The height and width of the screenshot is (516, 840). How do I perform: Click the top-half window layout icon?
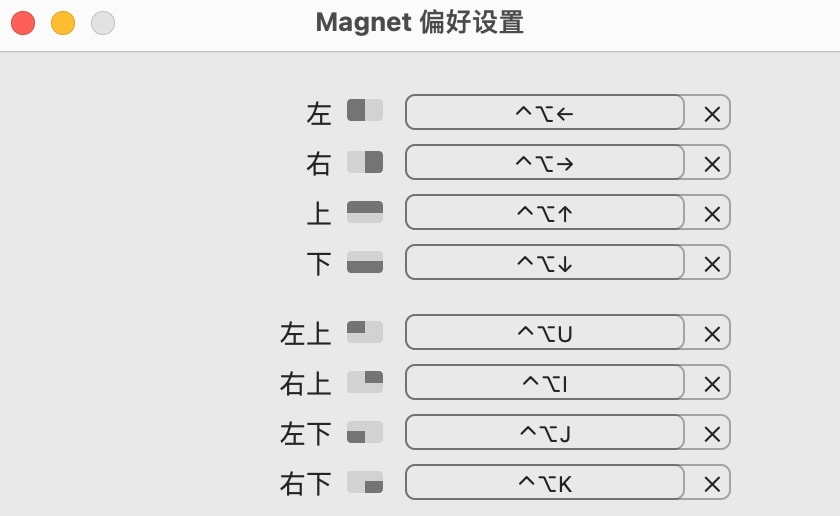pyautogui.click(x=365, y=212)
